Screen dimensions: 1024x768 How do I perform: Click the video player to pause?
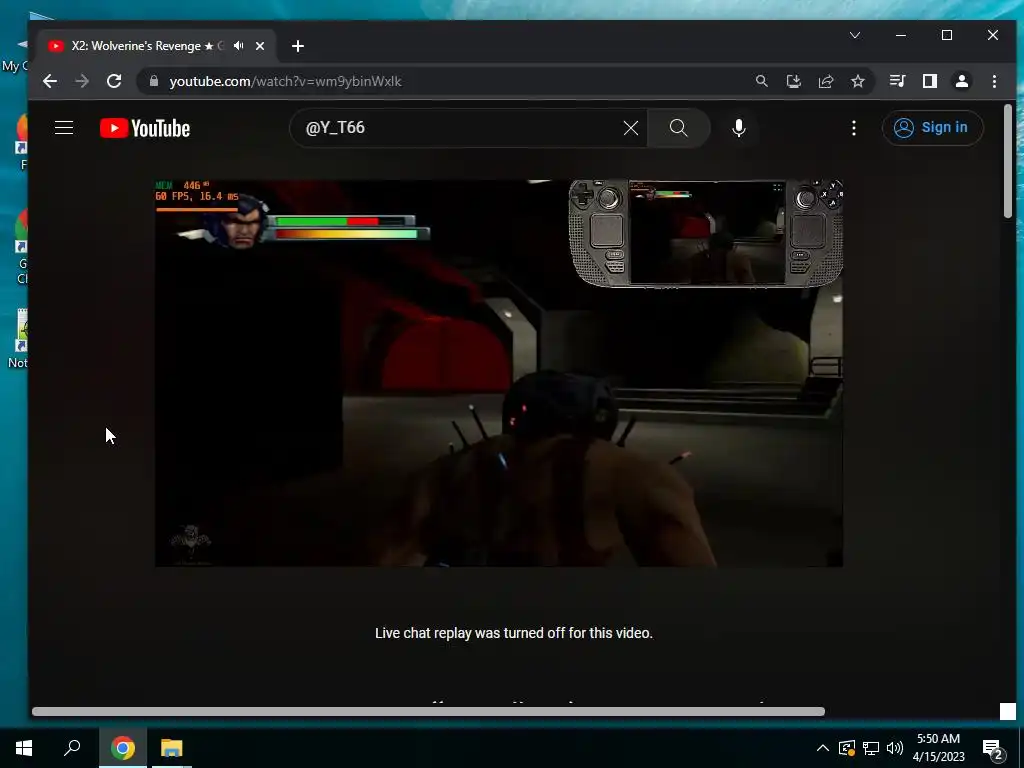click(x=499, y=373)
